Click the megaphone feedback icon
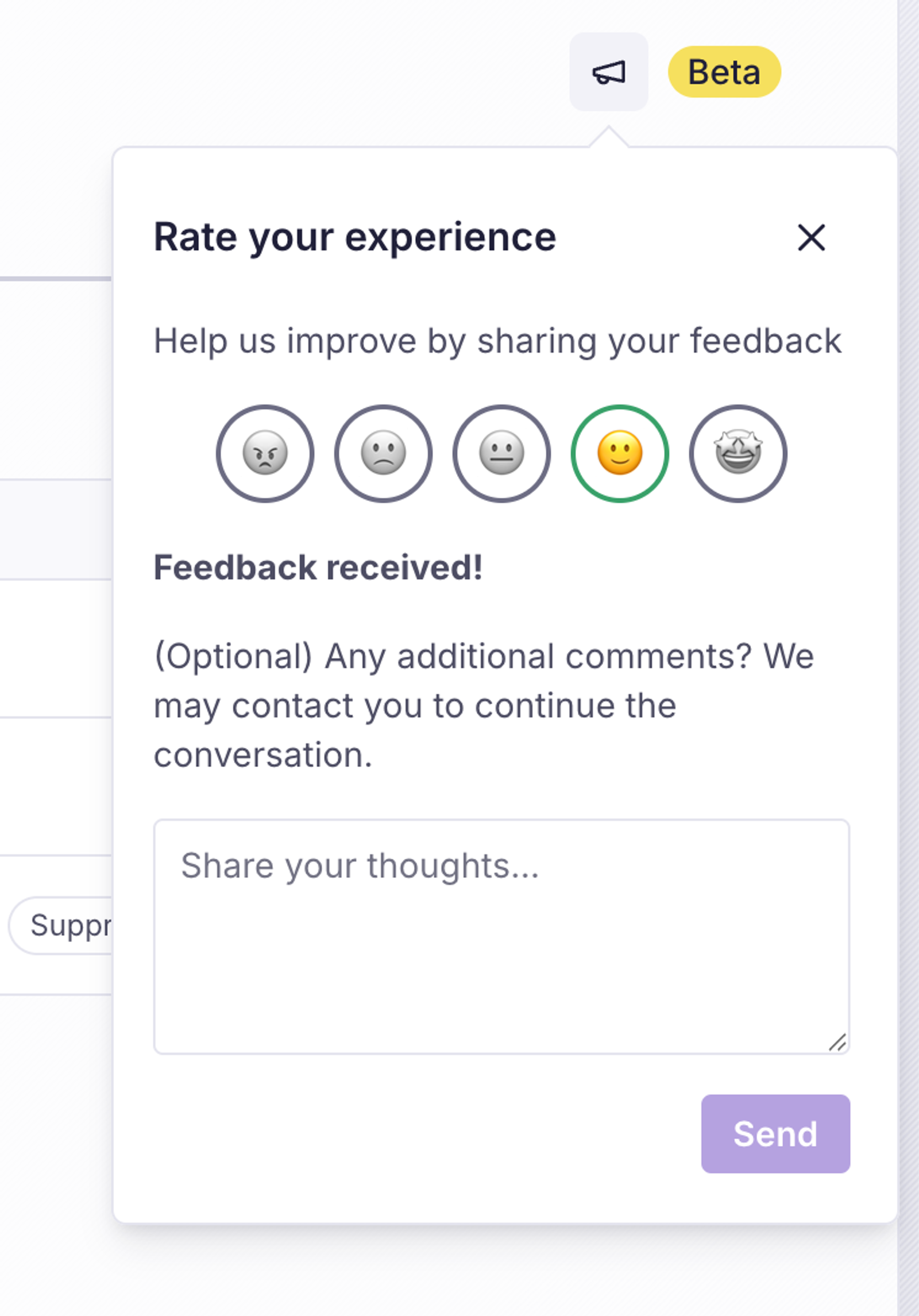The height and width of the screenshot is (1316, 919). click(x=609, y=72)
